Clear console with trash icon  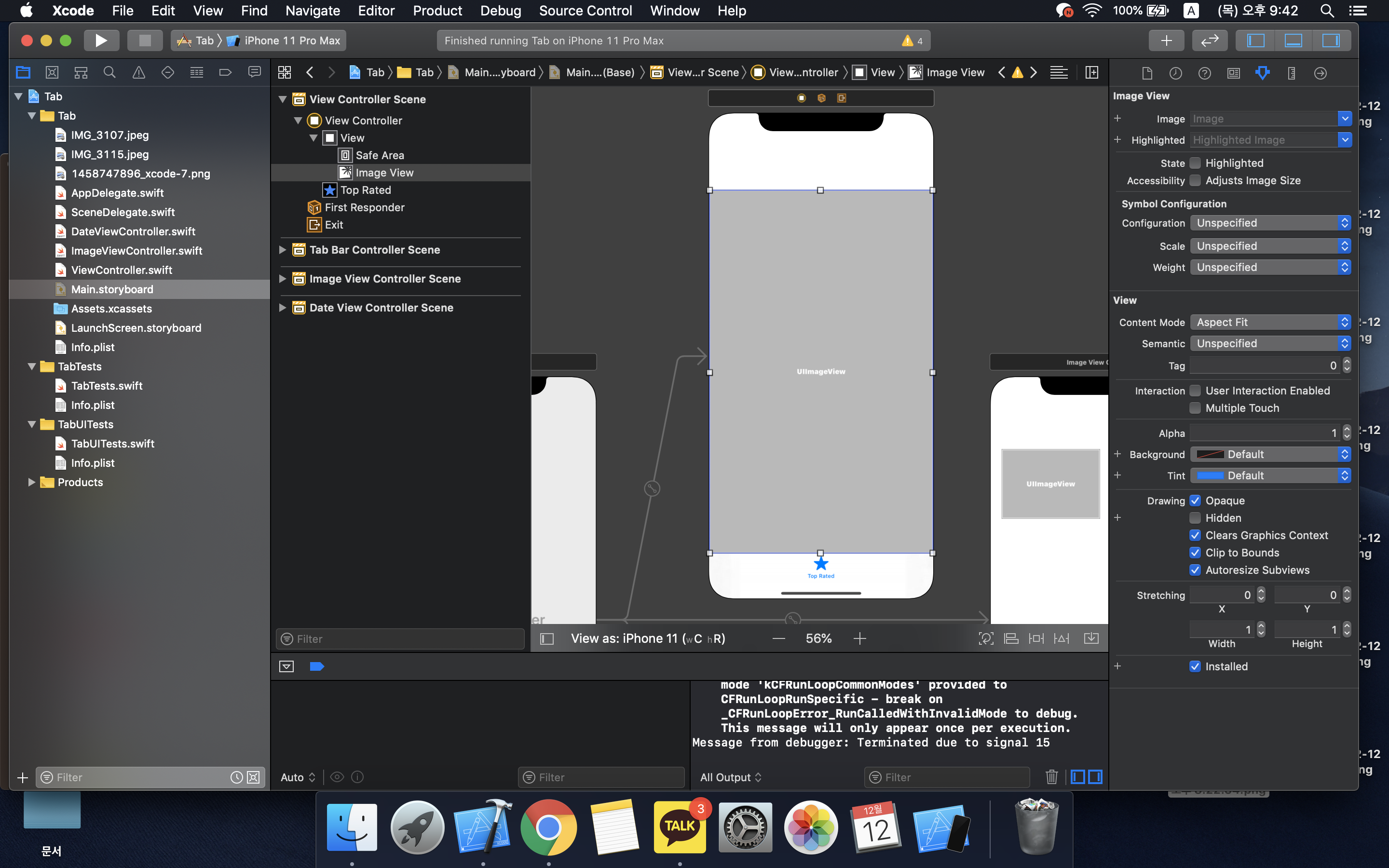click(x=1051, y=777)
